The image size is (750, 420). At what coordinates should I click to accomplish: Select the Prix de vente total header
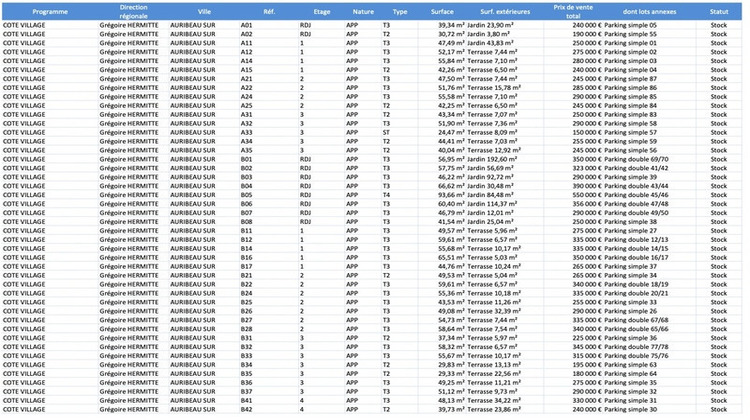[572, 11]
